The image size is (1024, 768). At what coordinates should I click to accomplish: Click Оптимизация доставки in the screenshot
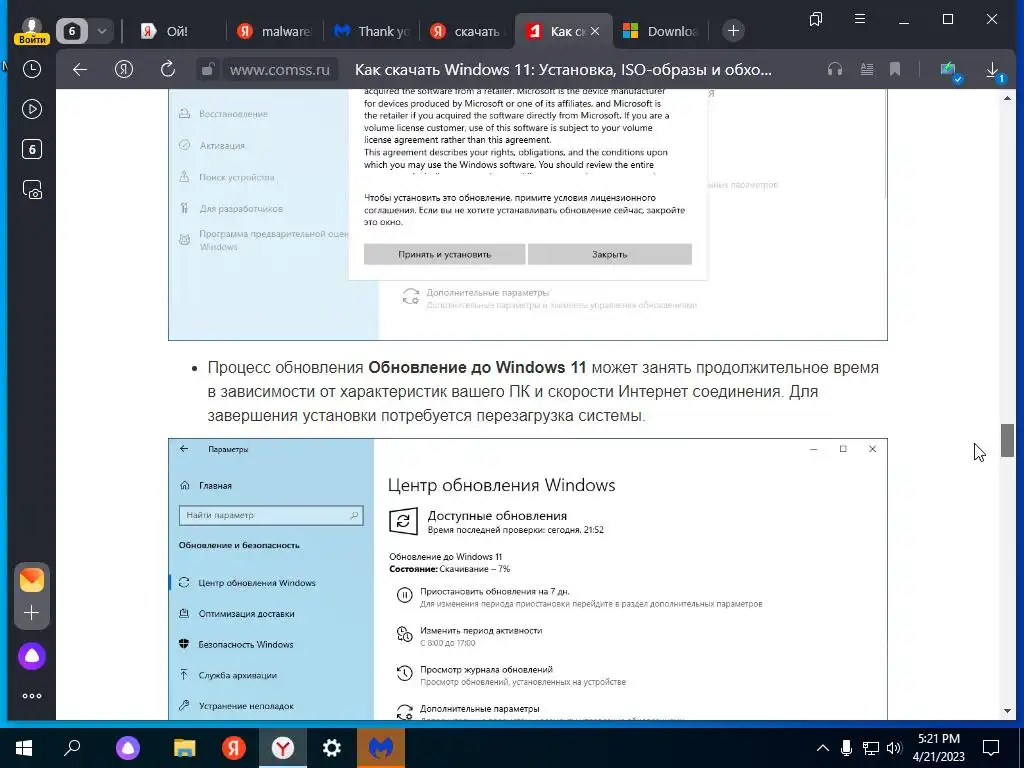246,613
